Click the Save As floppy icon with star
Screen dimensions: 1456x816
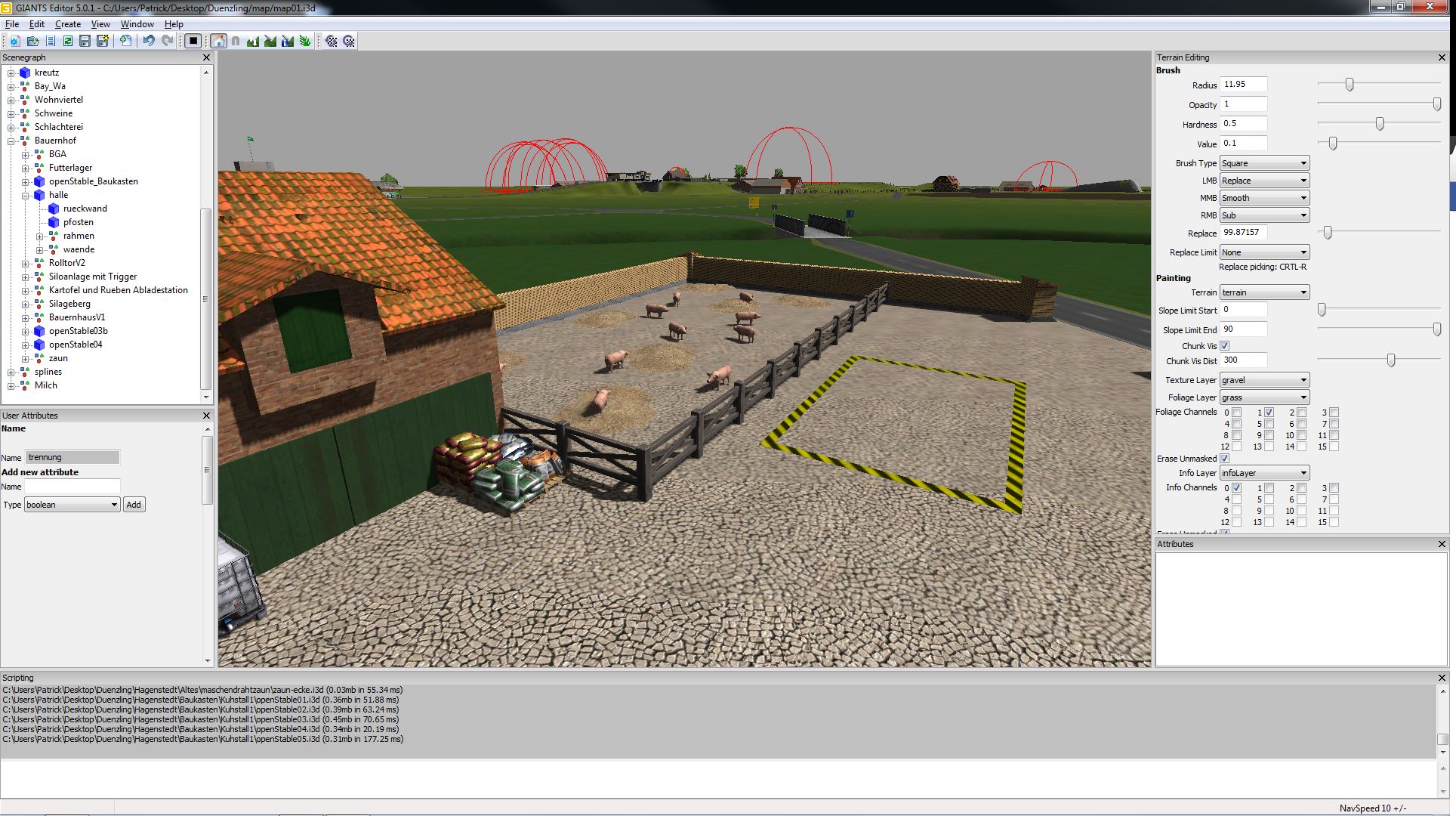[102, 41]
